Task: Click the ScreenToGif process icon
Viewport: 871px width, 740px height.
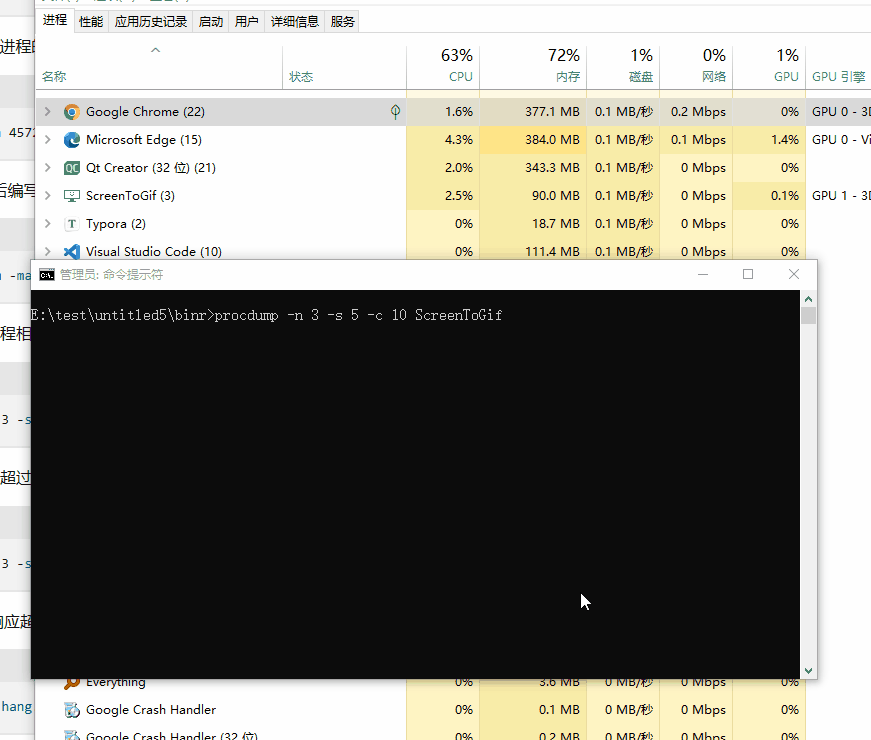Action: coord(72,196)
